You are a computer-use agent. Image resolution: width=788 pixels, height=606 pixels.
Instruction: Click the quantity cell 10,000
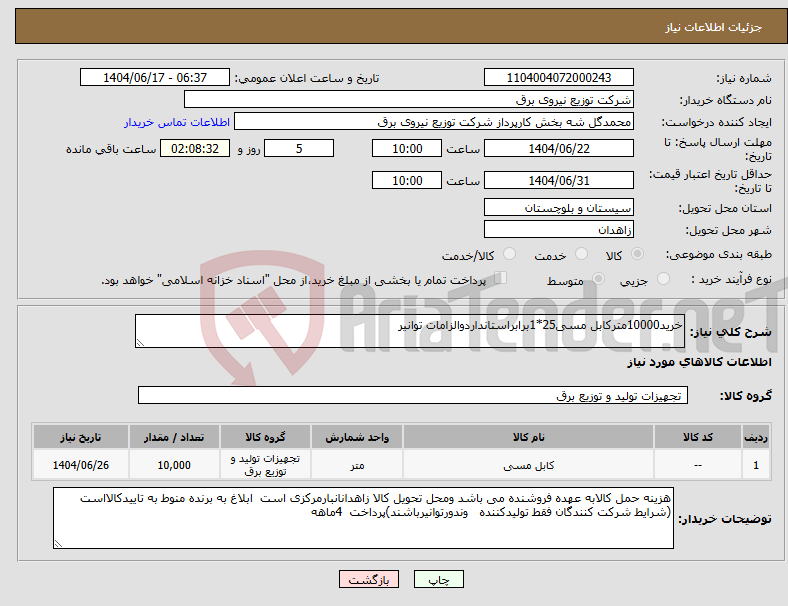point(174,465)
